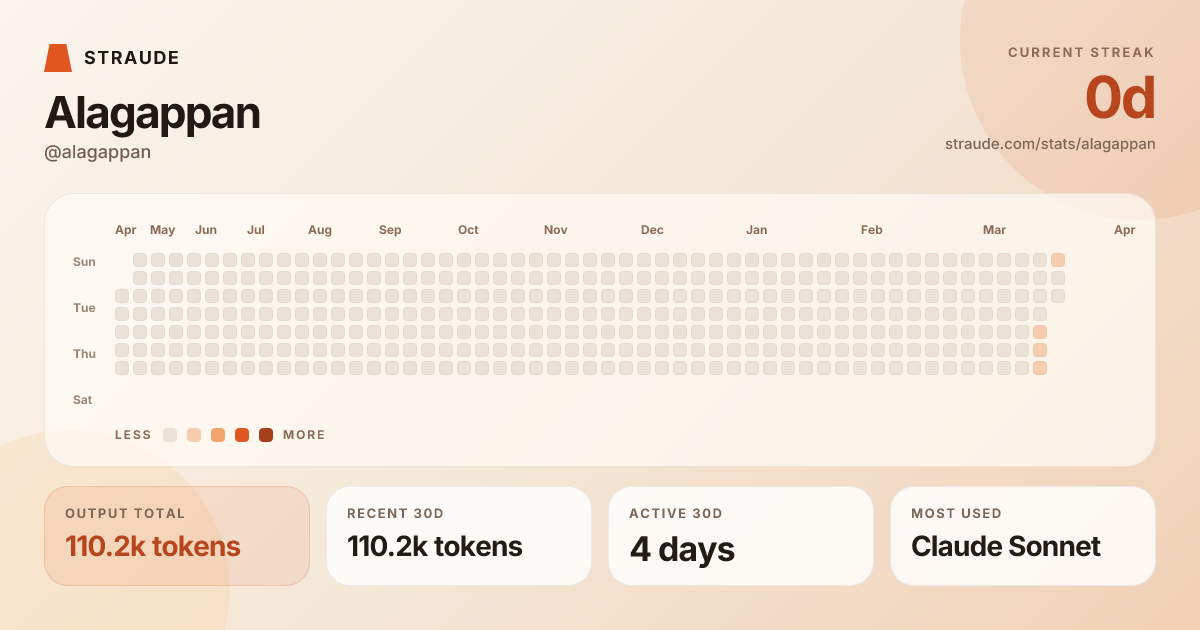
Task: Click the Nov month label on heatmap
Action: coord(556,230)
